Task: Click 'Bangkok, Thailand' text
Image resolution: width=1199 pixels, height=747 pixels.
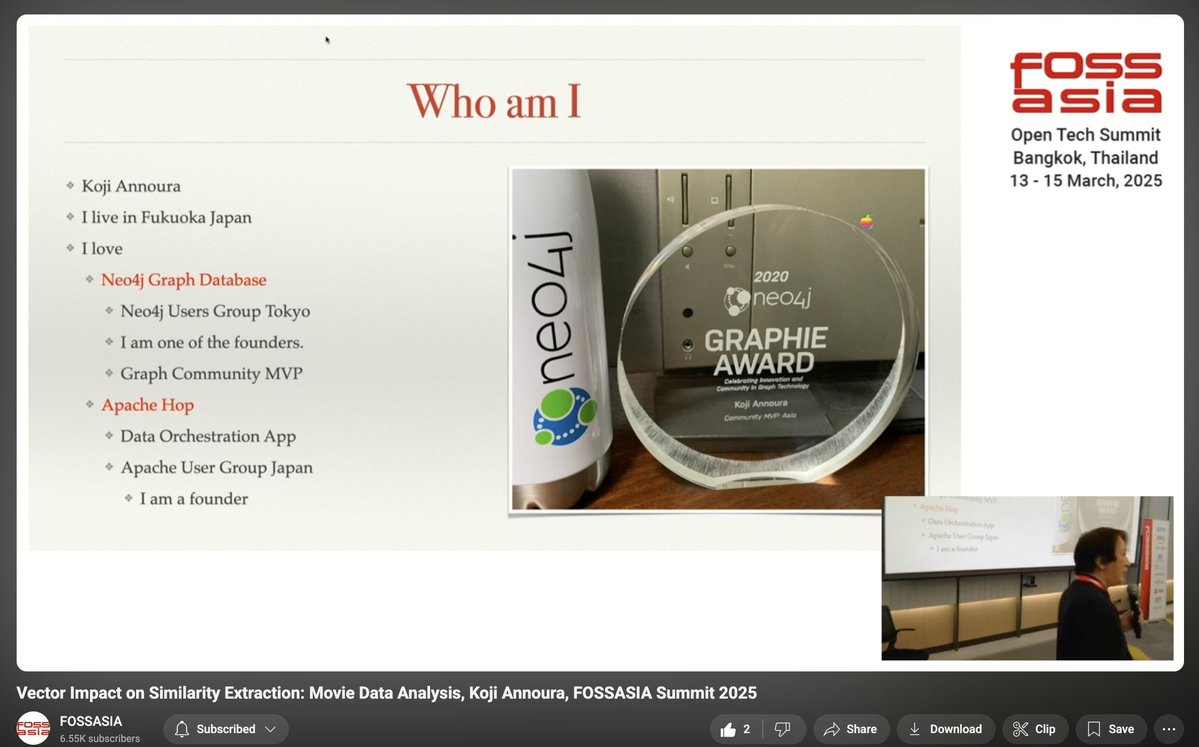Action: coord(1086,158)
